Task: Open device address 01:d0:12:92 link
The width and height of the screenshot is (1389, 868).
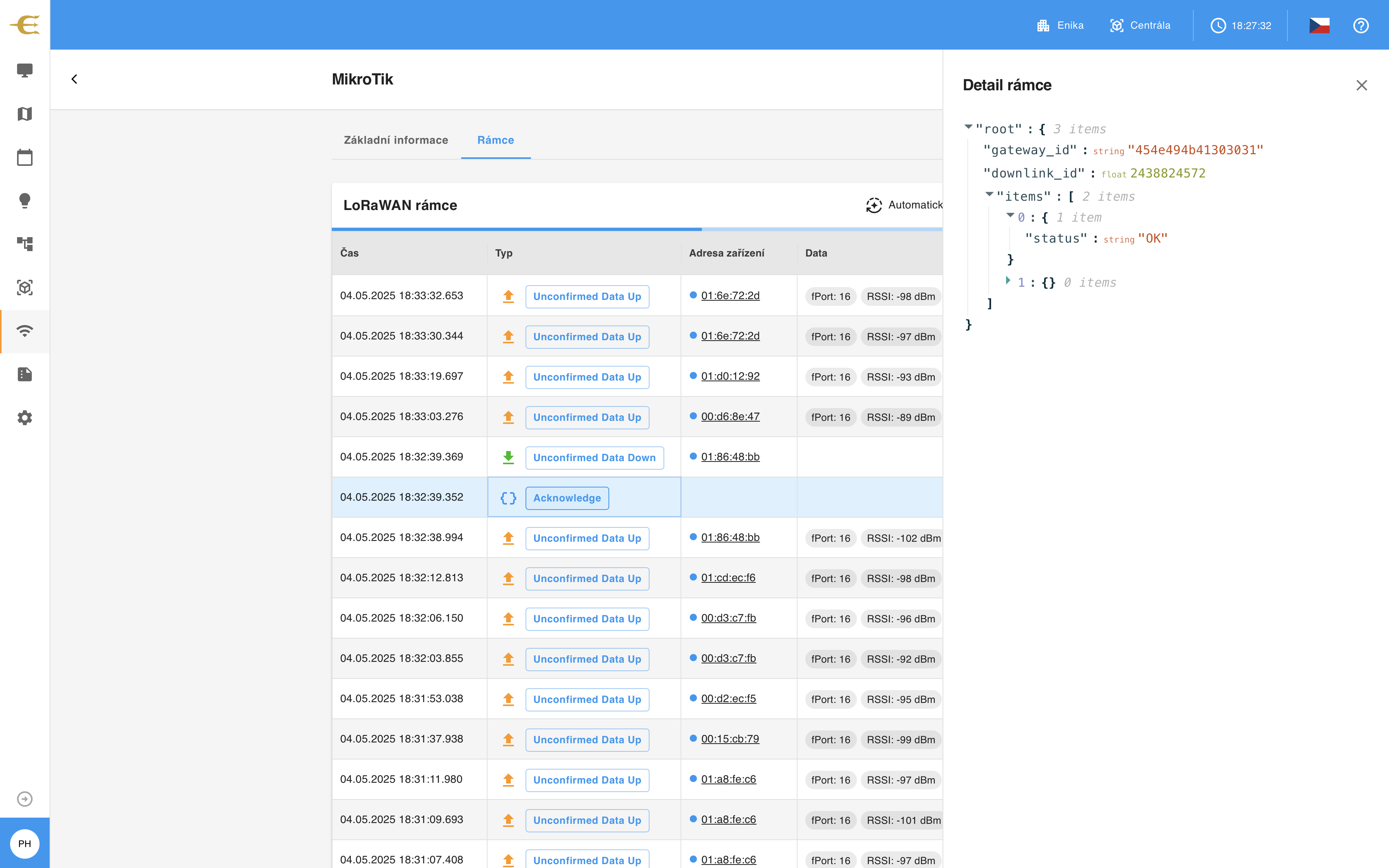Action: 730,376
